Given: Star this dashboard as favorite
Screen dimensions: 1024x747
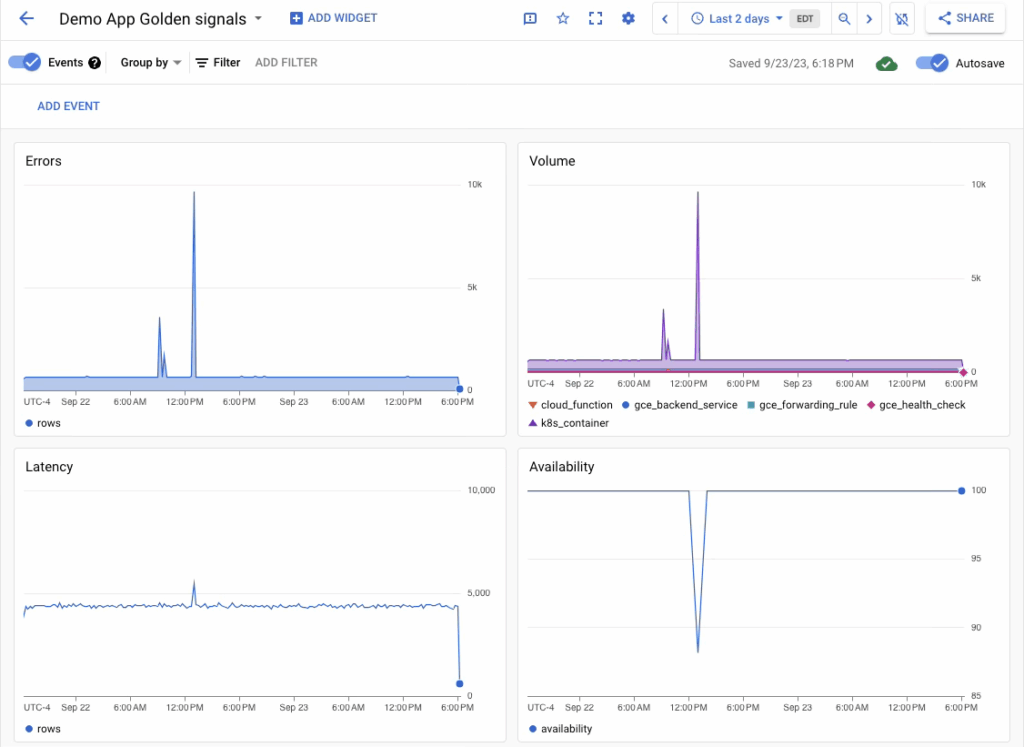Looking at the screenshot, I should click(x=563, y=19).
